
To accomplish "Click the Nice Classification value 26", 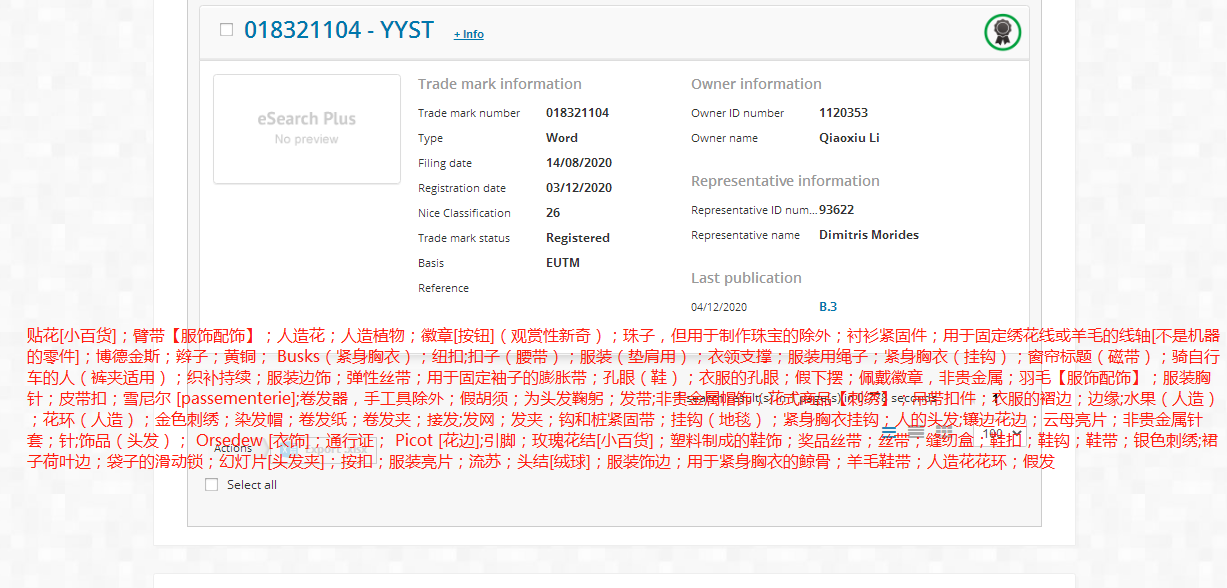I will tap(553, 213).
